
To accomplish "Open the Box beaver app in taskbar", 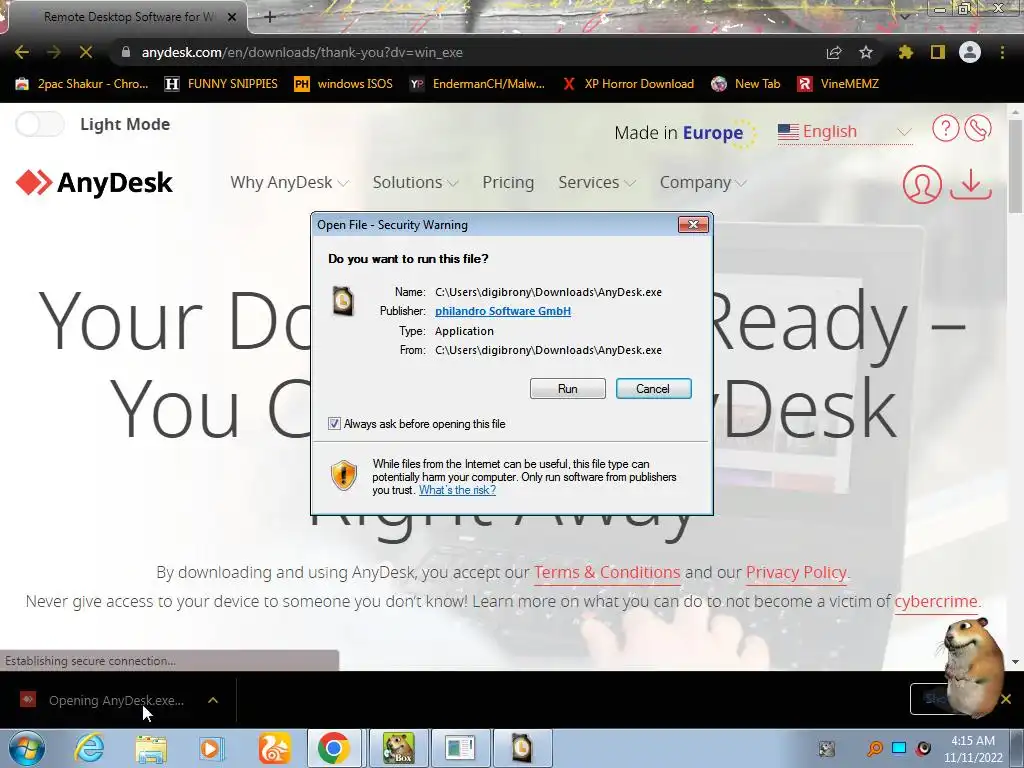I will (x=398, y=748).
